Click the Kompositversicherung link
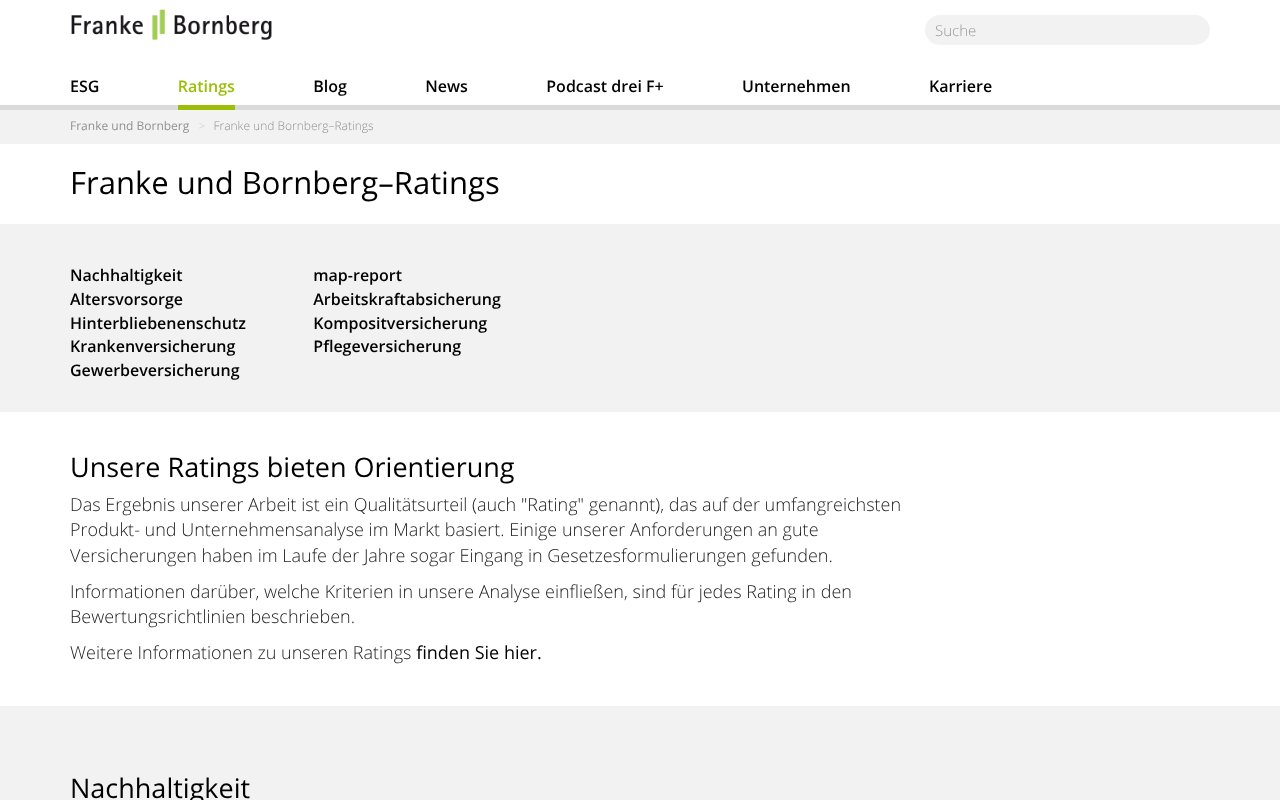This screenshot has height=800, width=1280. pyautogui.click(x=400, y=323)
